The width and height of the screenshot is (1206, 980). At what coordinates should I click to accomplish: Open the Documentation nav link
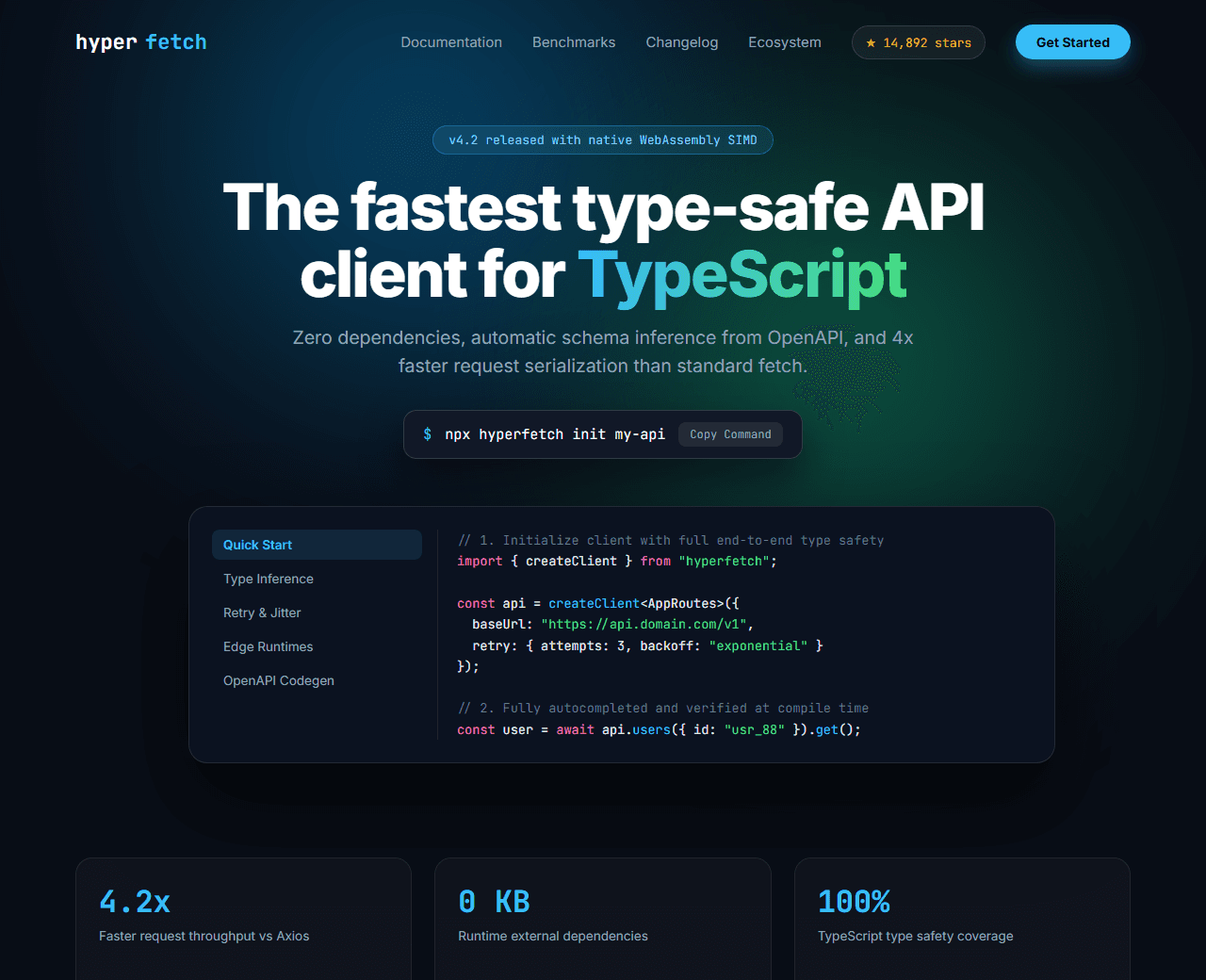(x=451, y=42)
